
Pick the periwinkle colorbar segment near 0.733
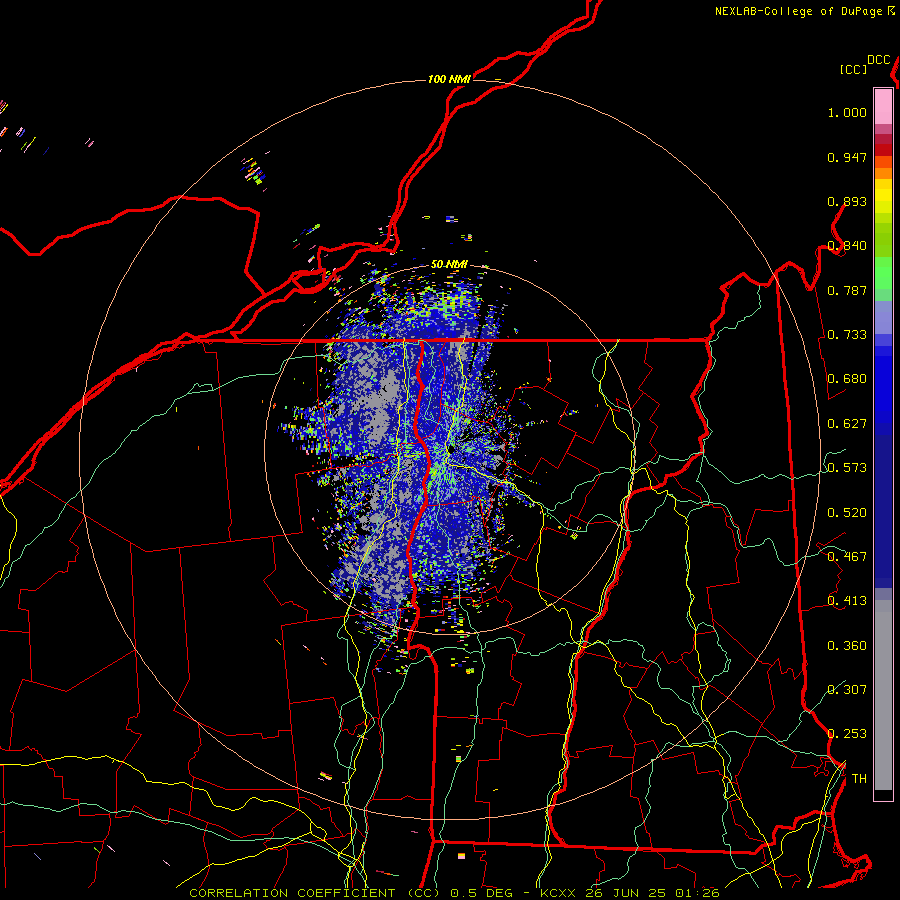(883, 317)
